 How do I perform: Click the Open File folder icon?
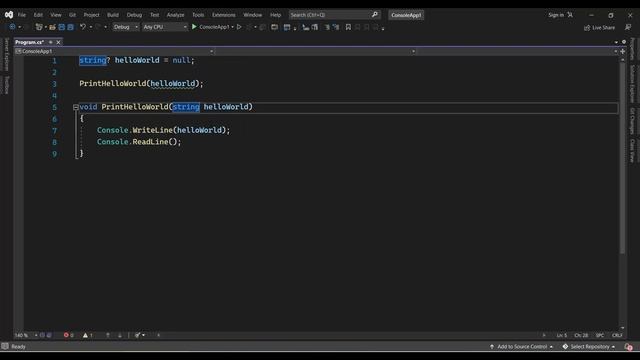pyautogui.click(x=52, y=27)
